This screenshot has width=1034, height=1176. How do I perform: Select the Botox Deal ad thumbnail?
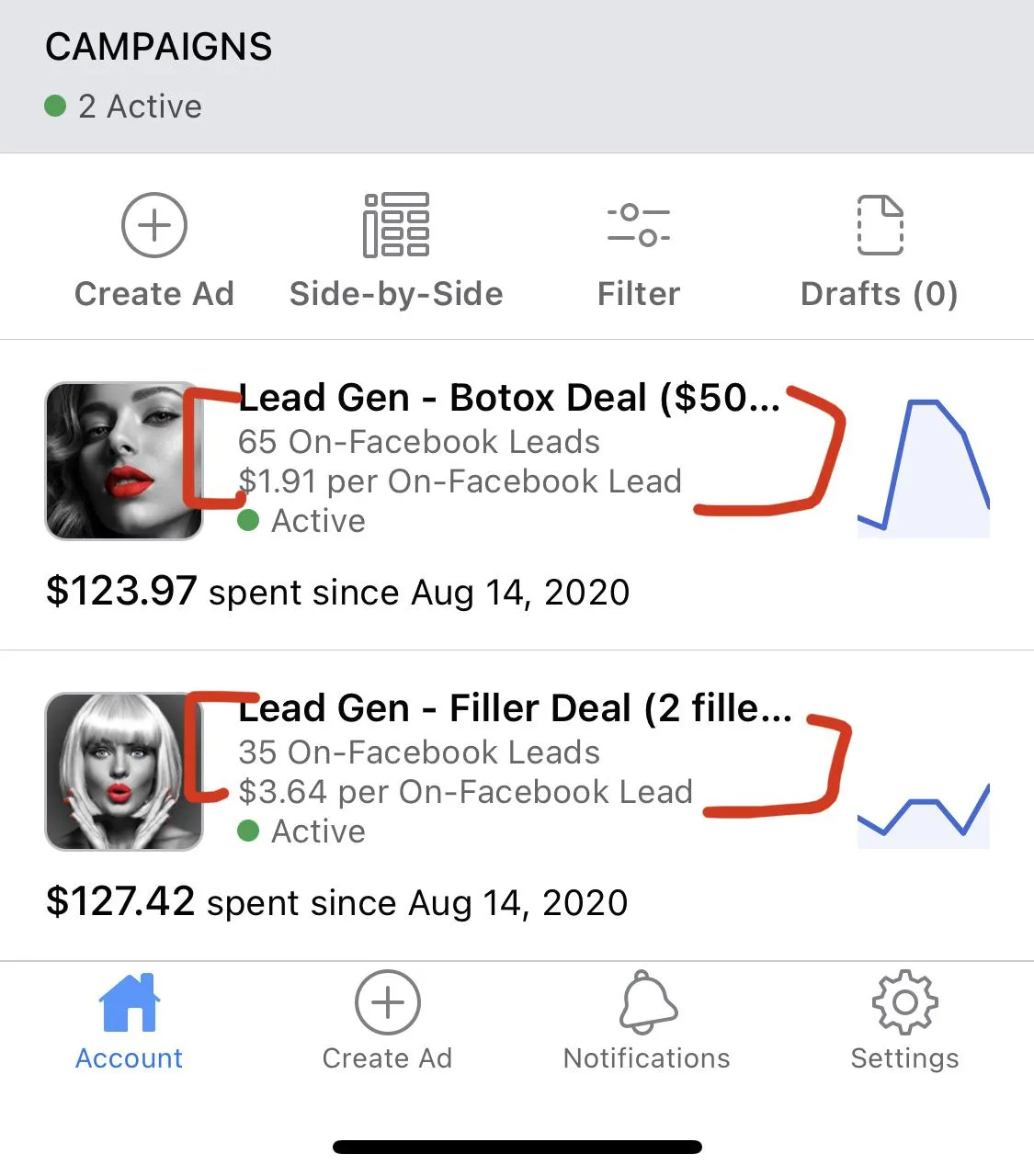pos(124,460)
